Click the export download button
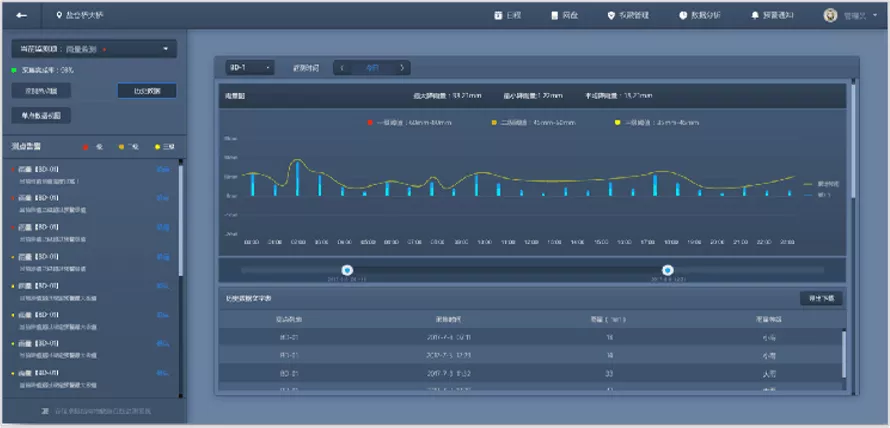The width and height of the screenshot is (890, 428). pos(821,298)
